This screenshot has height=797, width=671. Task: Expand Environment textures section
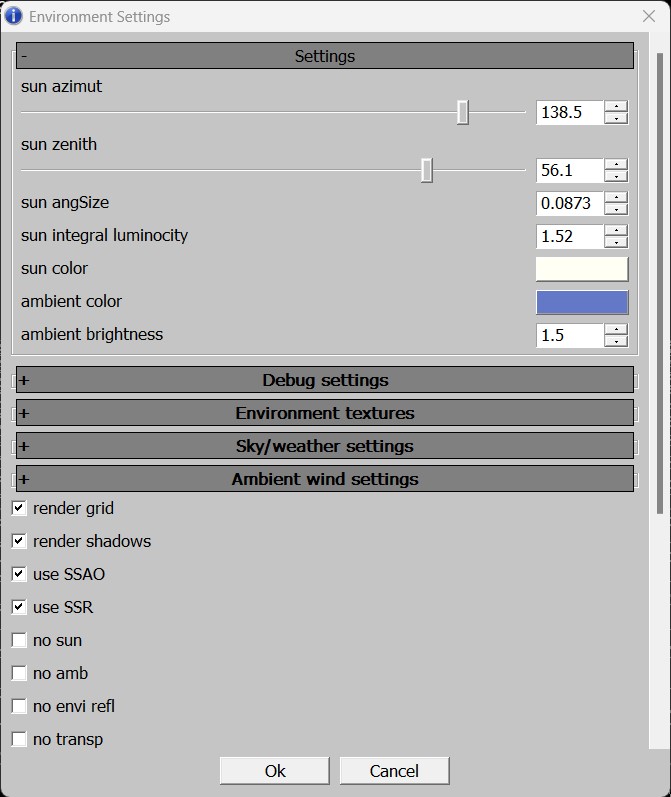pyautogui.click(x=325, y=413)
